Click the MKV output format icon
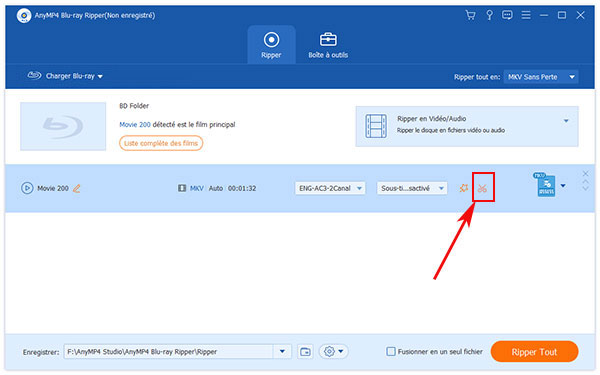 [x=545, y=185]
